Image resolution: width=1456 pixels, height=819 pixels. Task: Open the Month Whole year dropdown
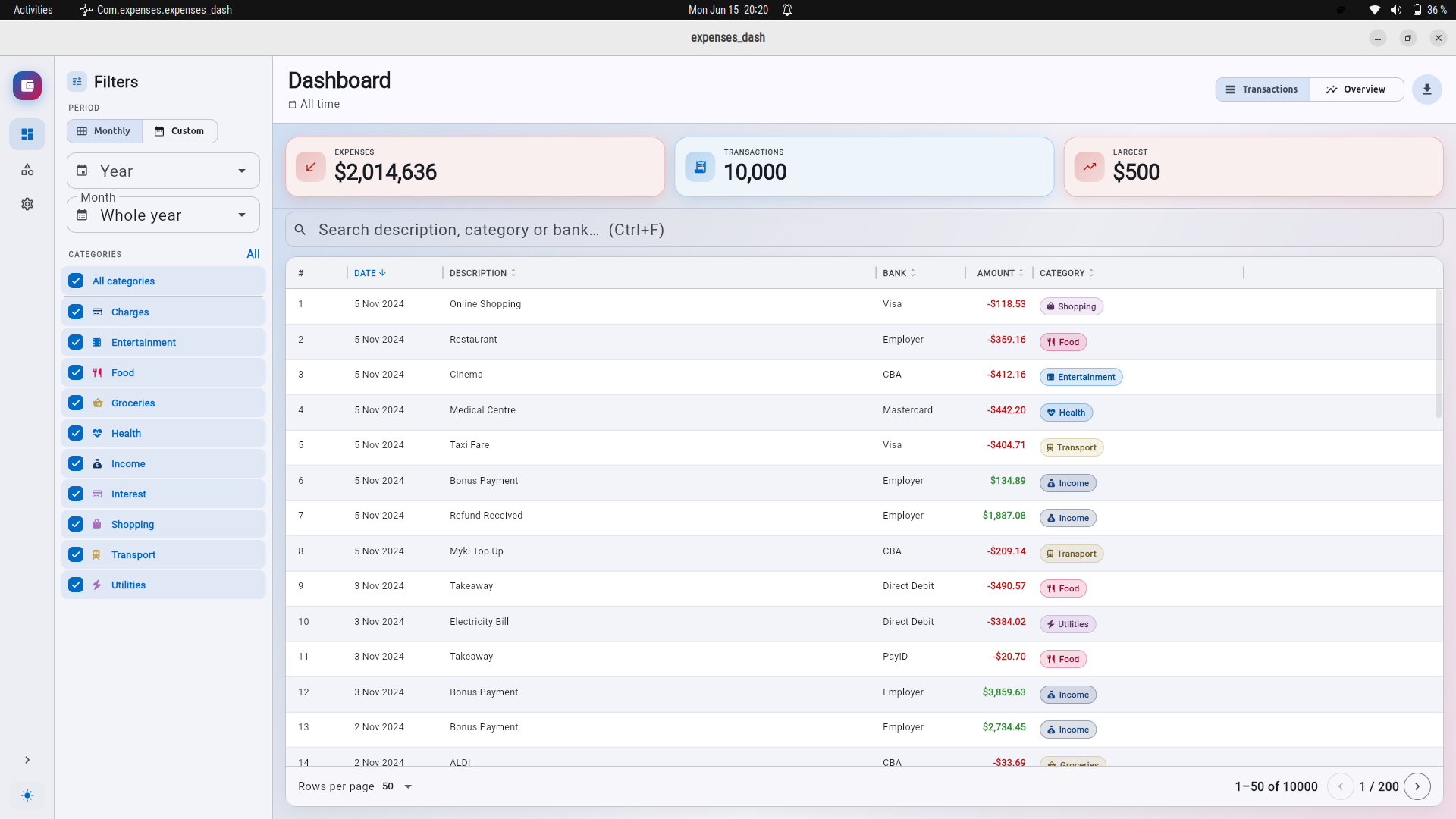(163, 215)
